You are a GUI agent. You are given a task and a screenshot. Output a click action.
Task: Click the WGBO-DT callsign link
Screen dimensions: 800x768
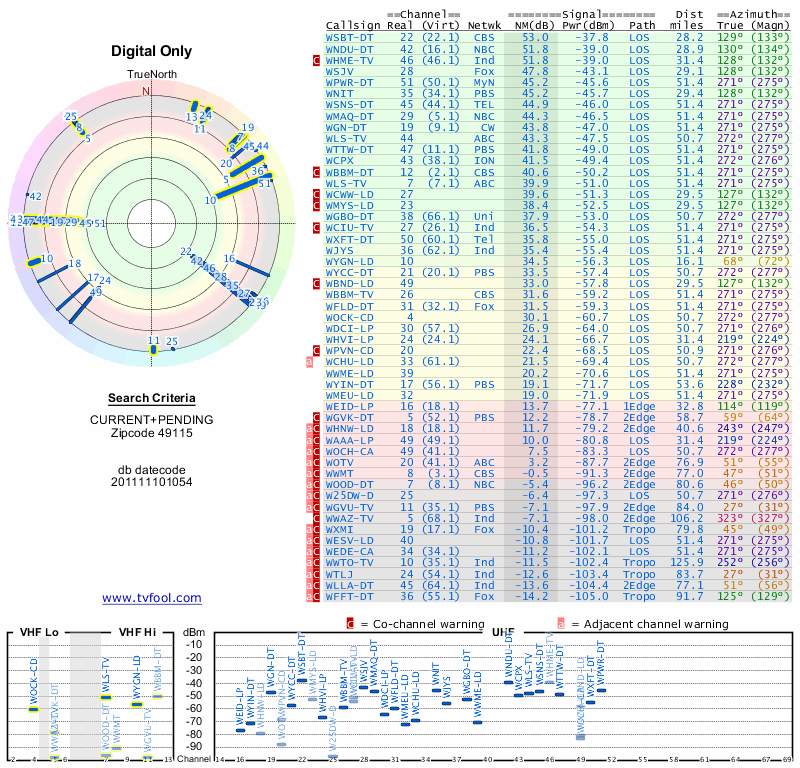click(349, 216)
